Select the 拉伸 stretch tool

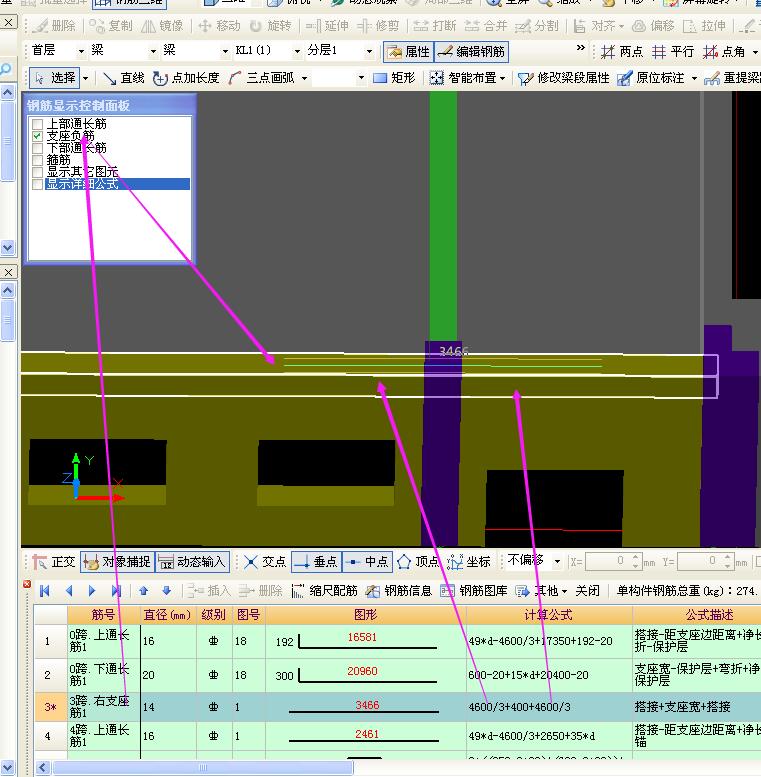pyautogui.click(x=705, y=25)
